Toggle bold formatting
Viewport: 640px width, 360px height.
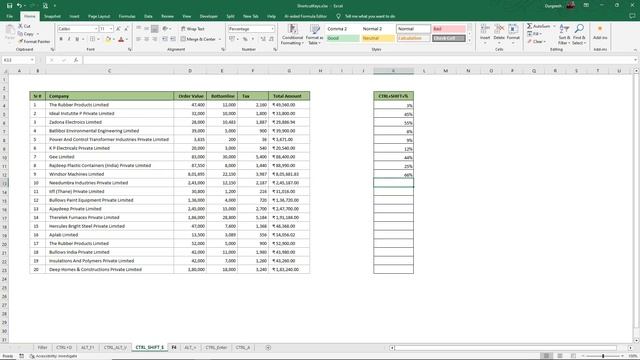[x=61, y=39]
